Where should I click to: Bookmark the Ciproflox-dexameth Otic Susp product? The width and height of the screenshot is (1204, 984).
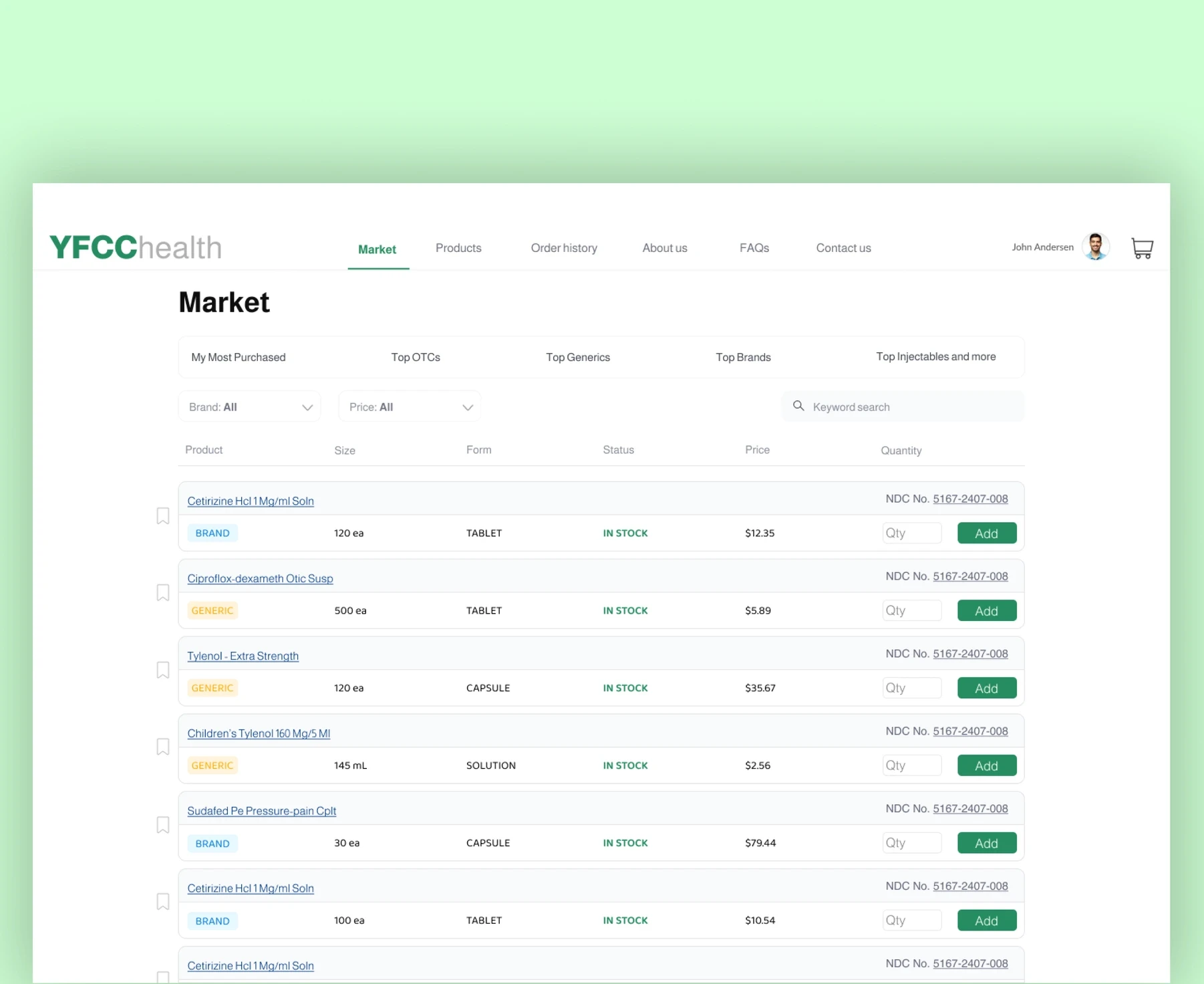162,593
